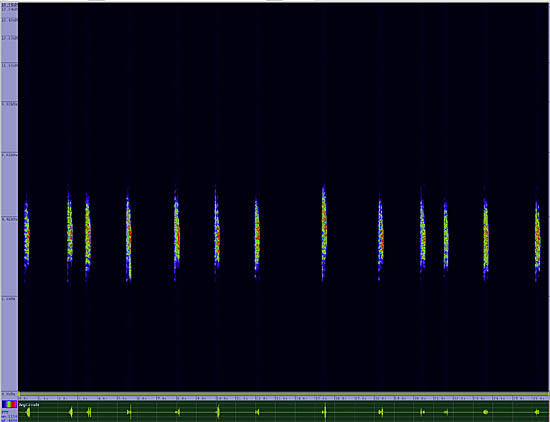This screenshot has height=422, width=550.
Task: Select the tallest pulse in the middle of the spectrogram
Action: [324, 233]
